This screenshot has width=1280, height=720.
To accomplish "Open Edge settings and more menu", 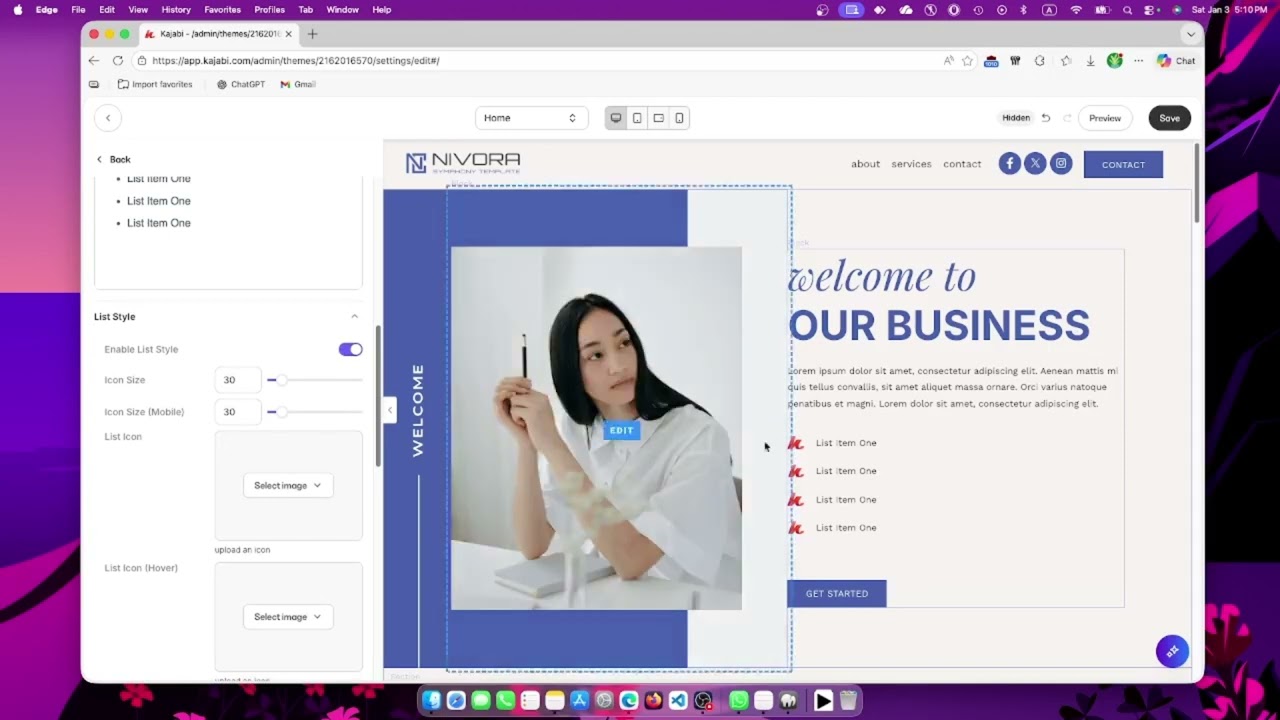I will [1138, 61].
